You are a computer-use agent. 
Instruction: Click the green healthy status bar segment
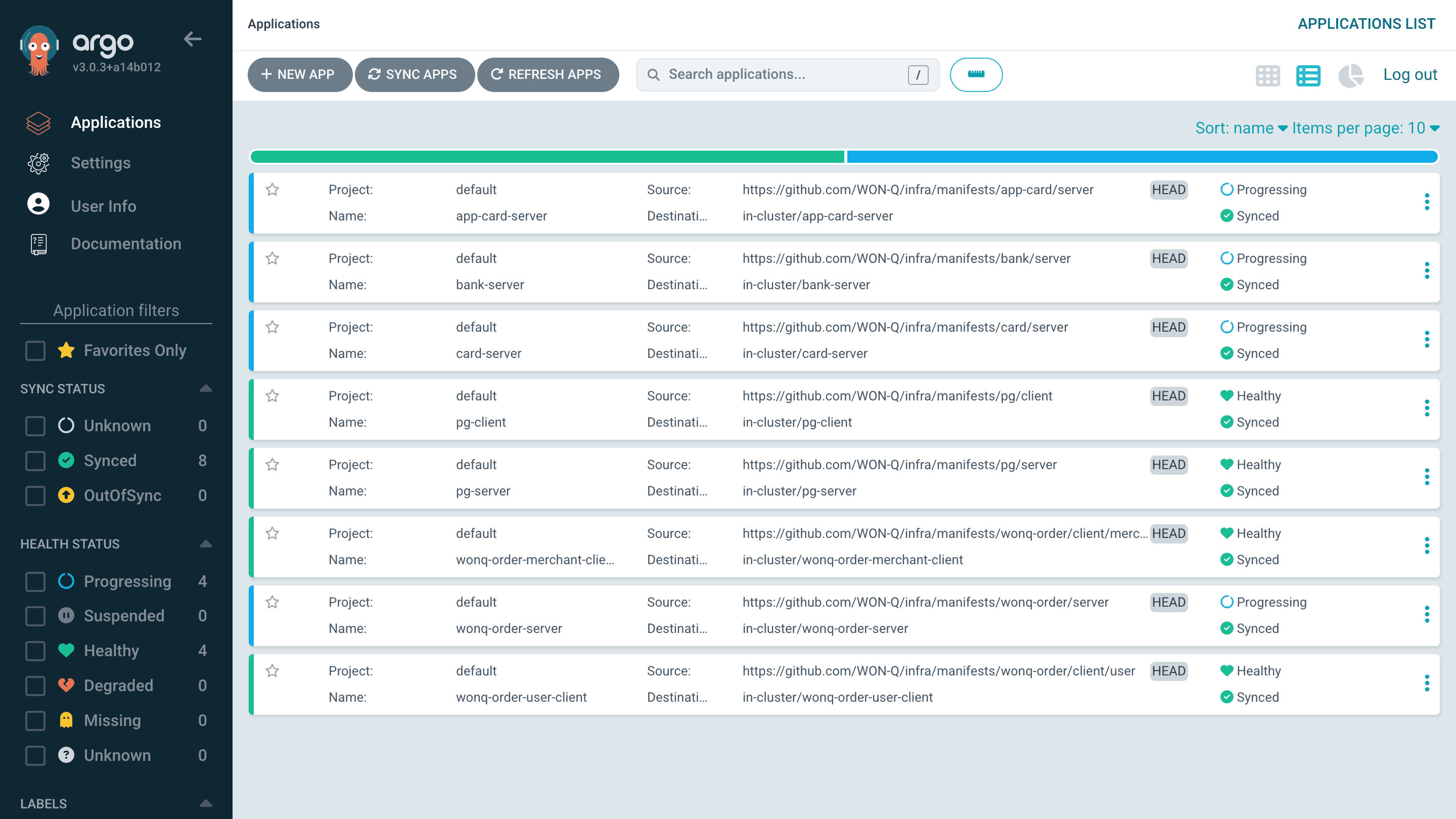[x=547, y=157]
